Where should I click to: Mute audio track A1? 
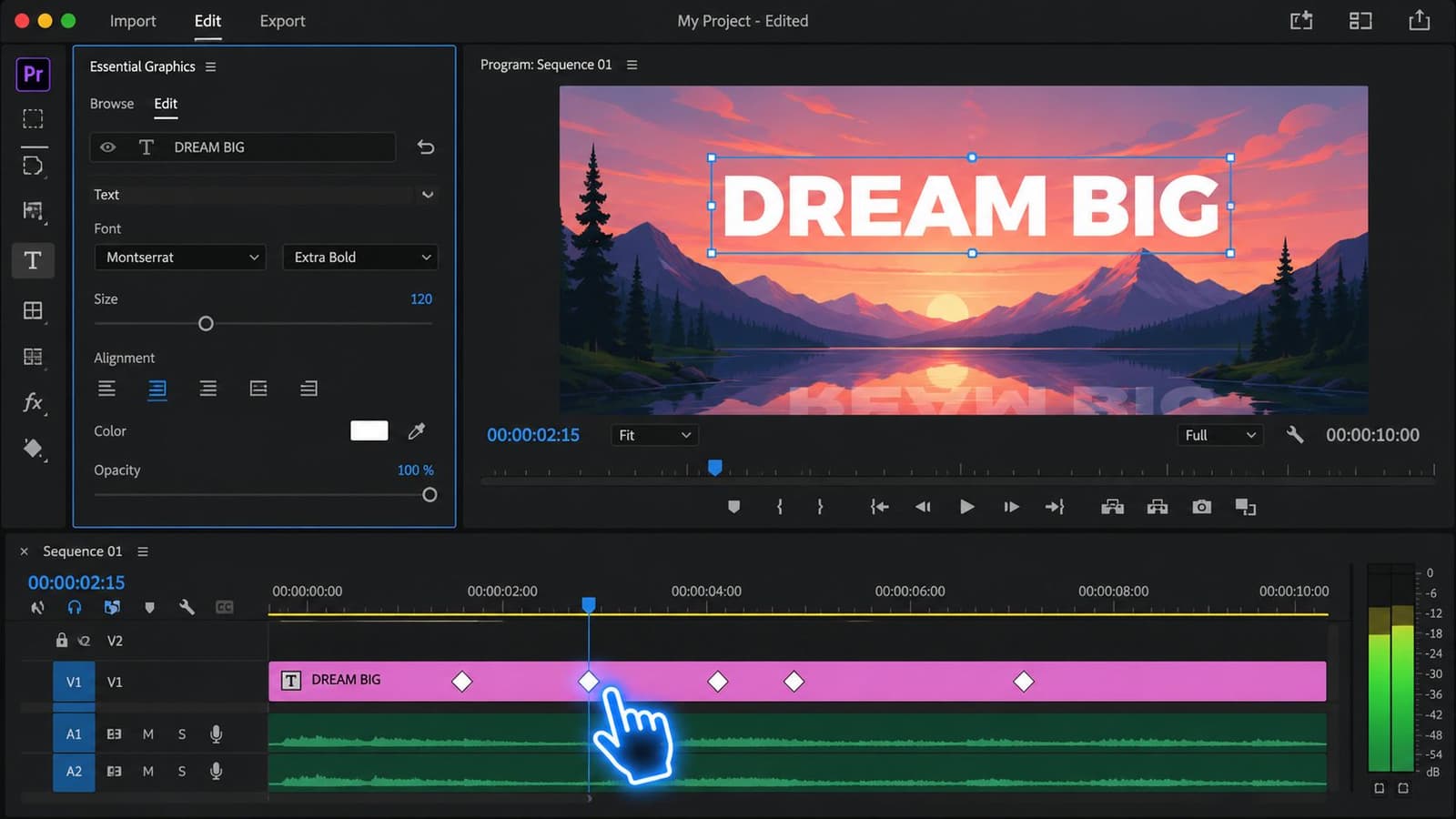(x=148, y=734)
